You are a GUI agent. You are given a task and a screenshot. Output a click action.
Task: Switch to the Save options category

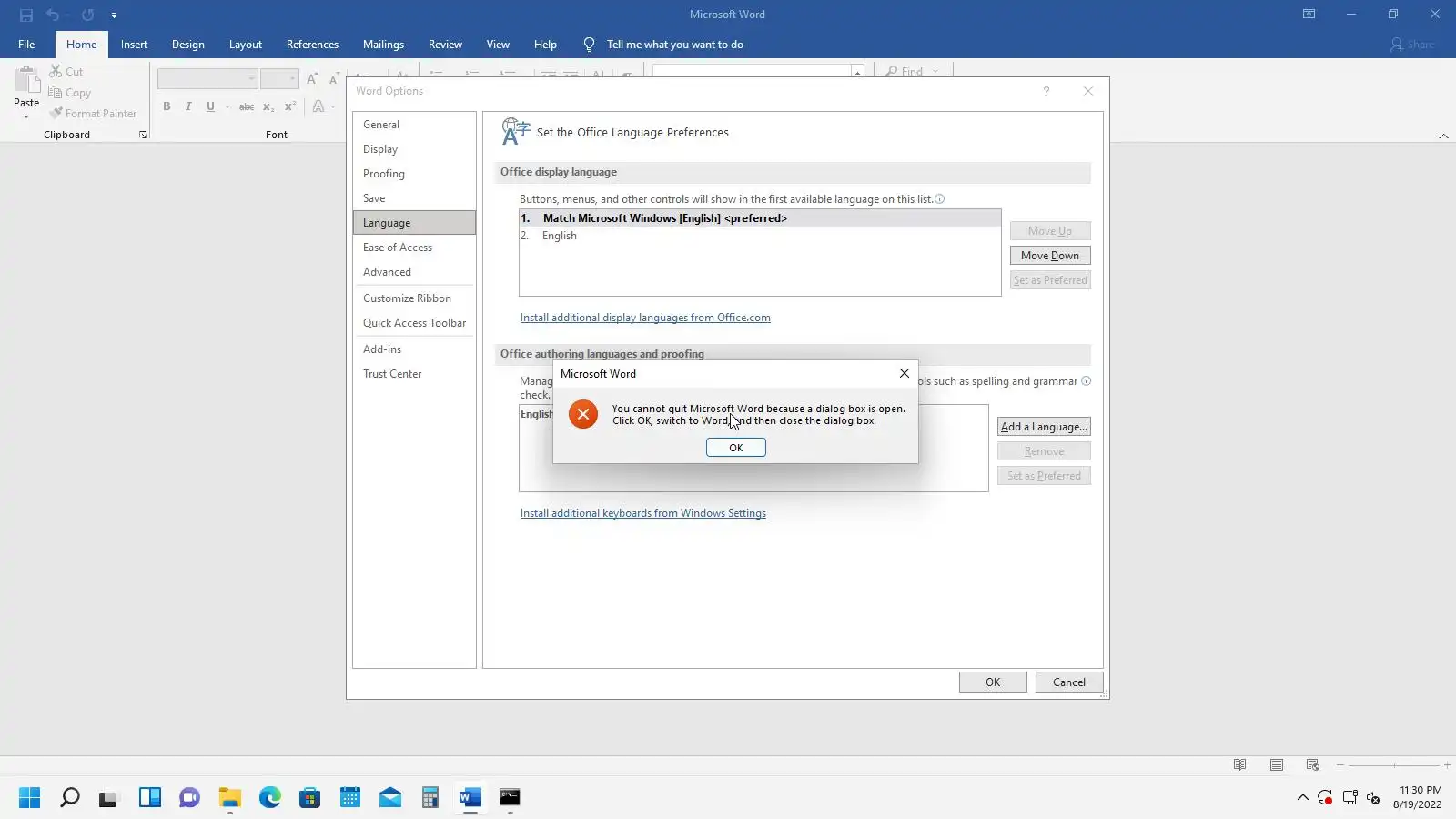point(414,198)
